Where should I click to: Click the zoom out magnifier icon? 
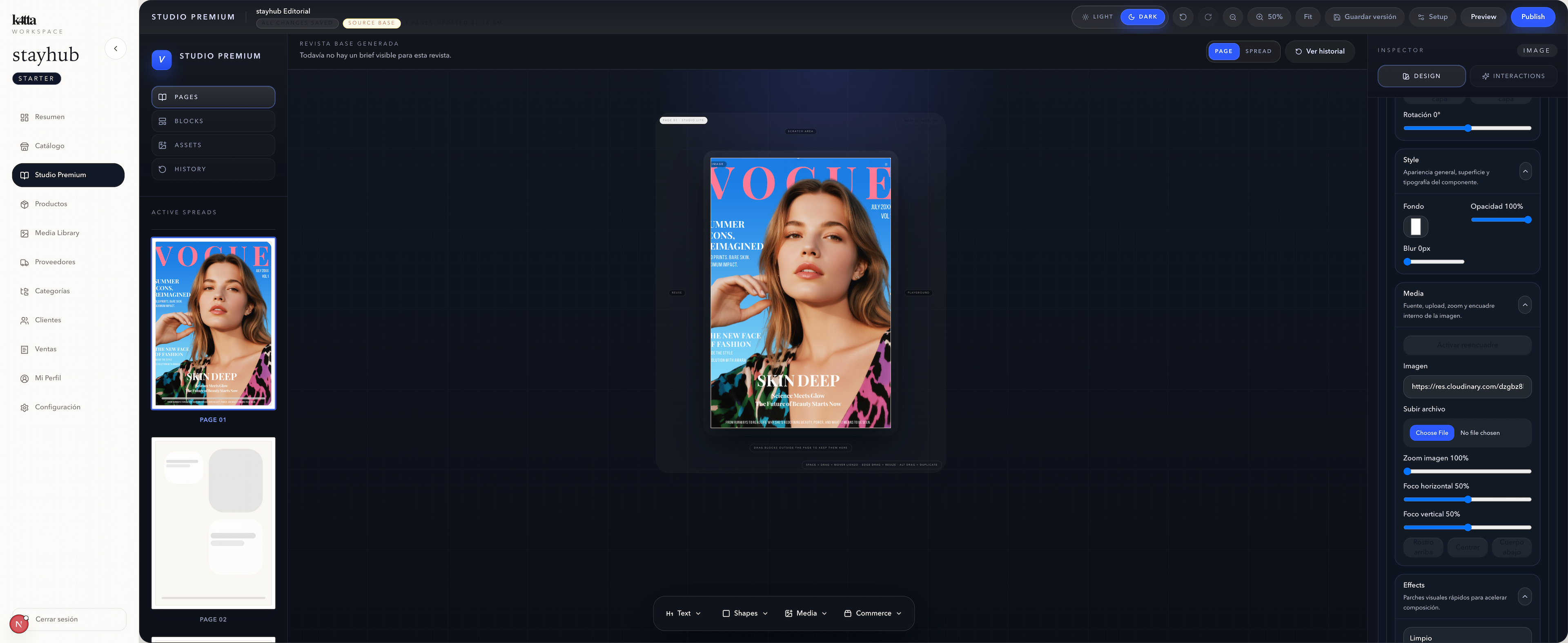(1233, 17)
